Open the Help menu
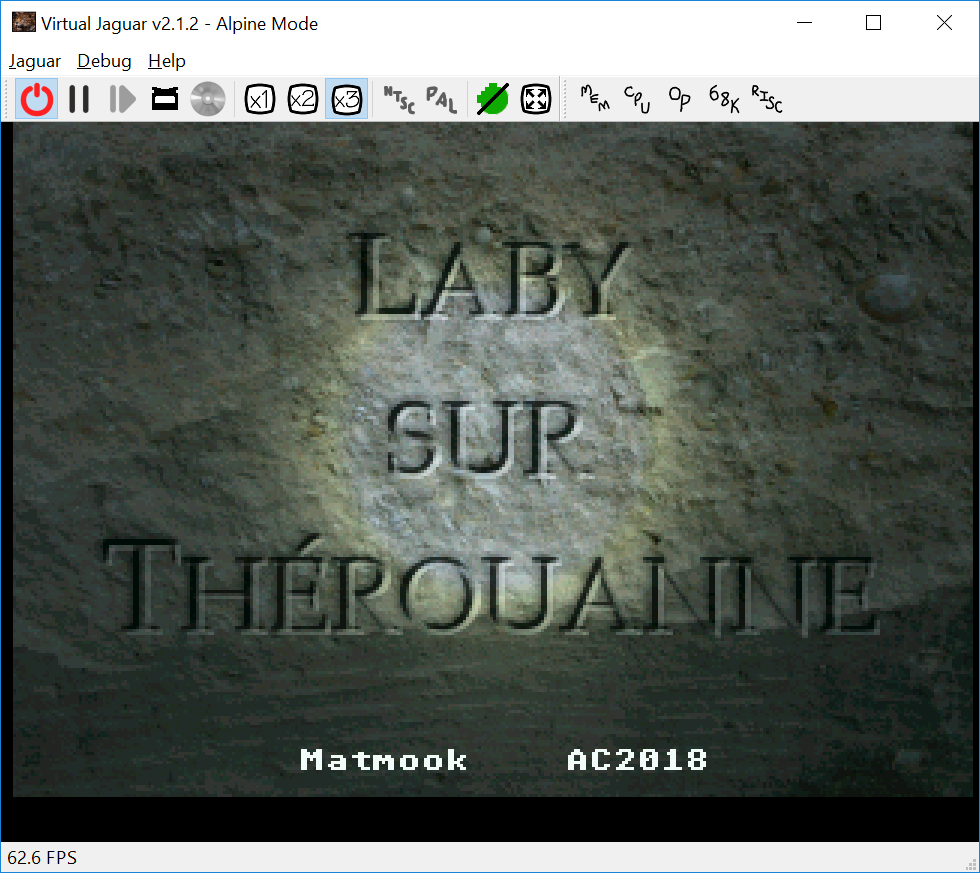The width and height of the screenshot is (980, 873). (x=167, y=61)
